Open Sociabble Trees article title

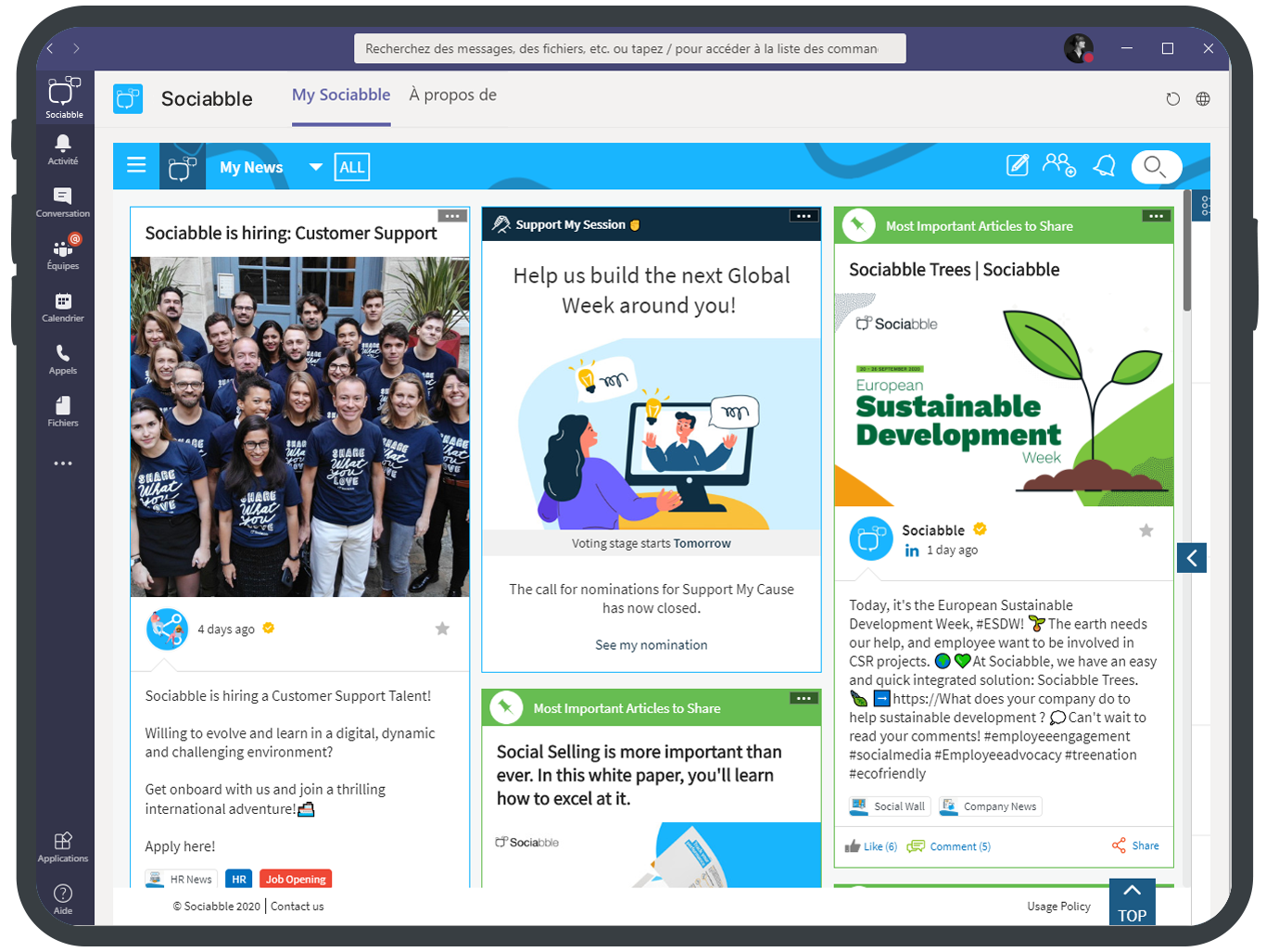954,270
